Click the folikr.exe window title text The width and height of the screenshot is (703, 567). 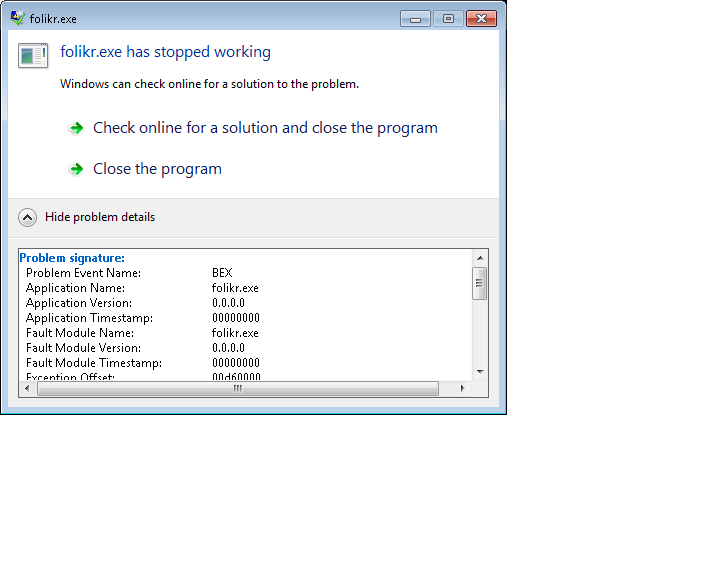tap(53, 19)
